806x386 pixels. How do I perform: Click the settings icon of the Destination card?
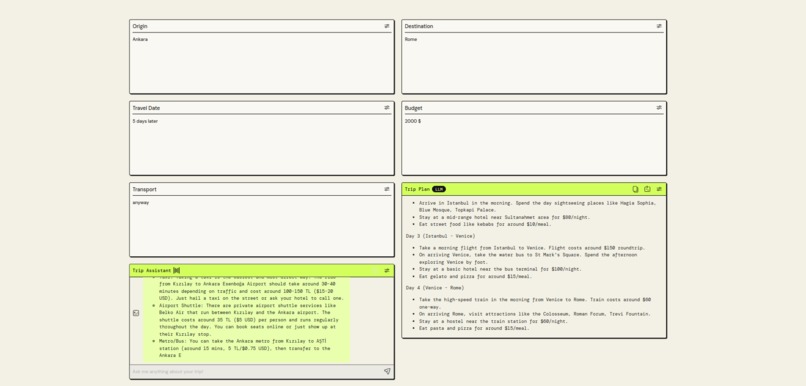click(659, 26)
